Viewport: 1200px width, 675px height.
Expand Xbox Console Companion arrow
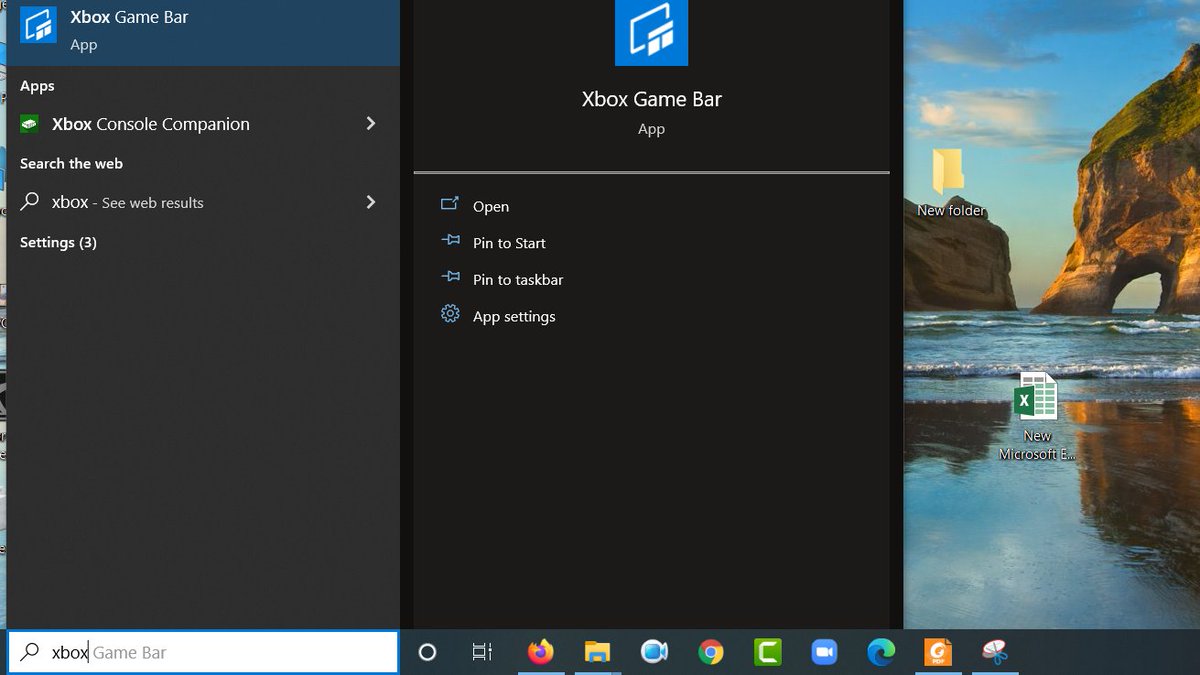pos(371,123)
